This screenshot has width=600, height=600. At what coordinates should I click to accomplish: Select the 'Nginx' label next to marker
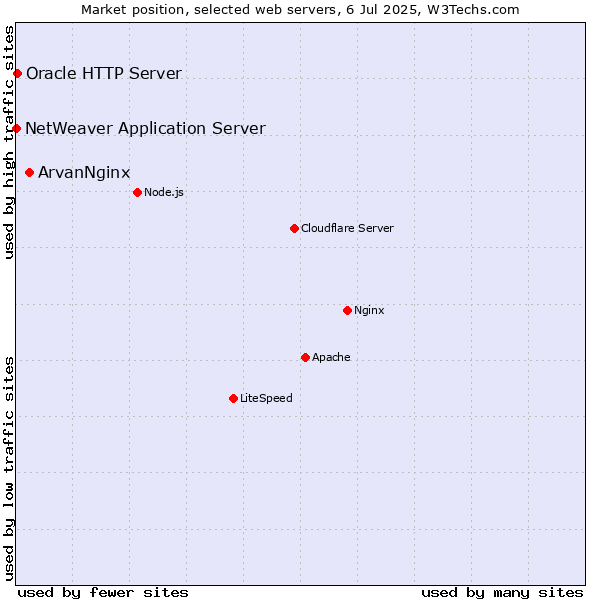click(x=369, y=310)
